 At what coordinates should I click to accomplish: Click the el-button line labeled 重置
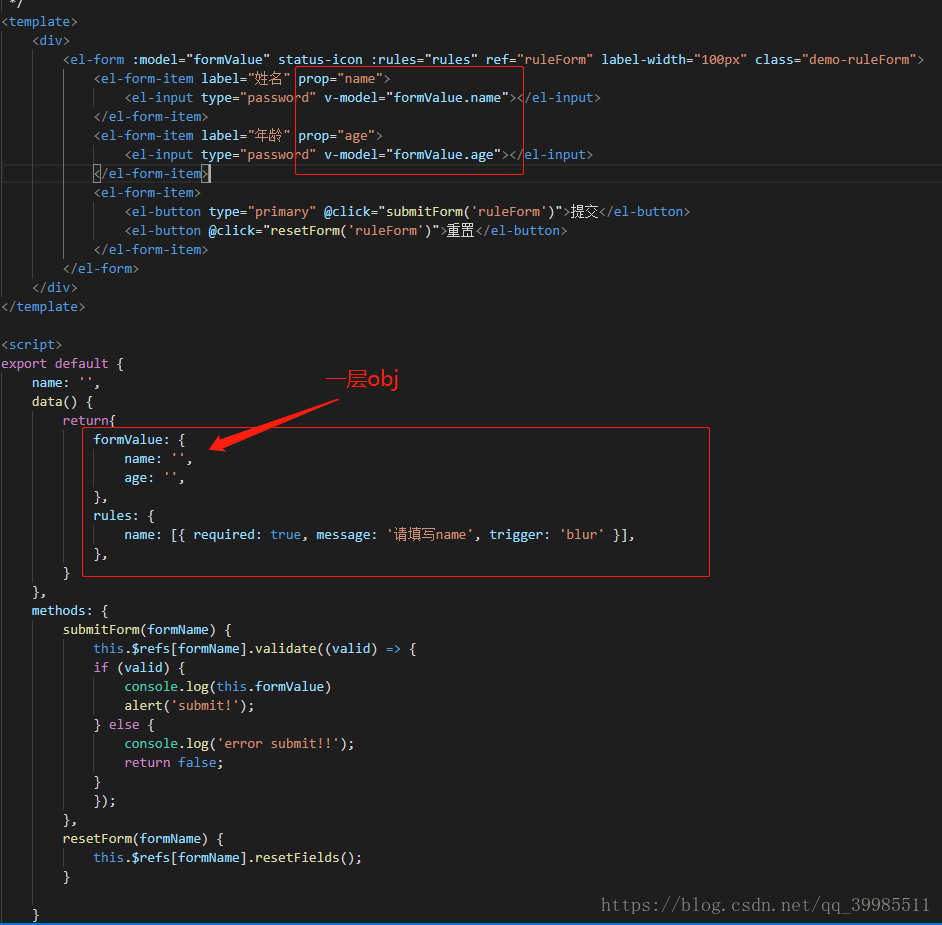[345, 231]
